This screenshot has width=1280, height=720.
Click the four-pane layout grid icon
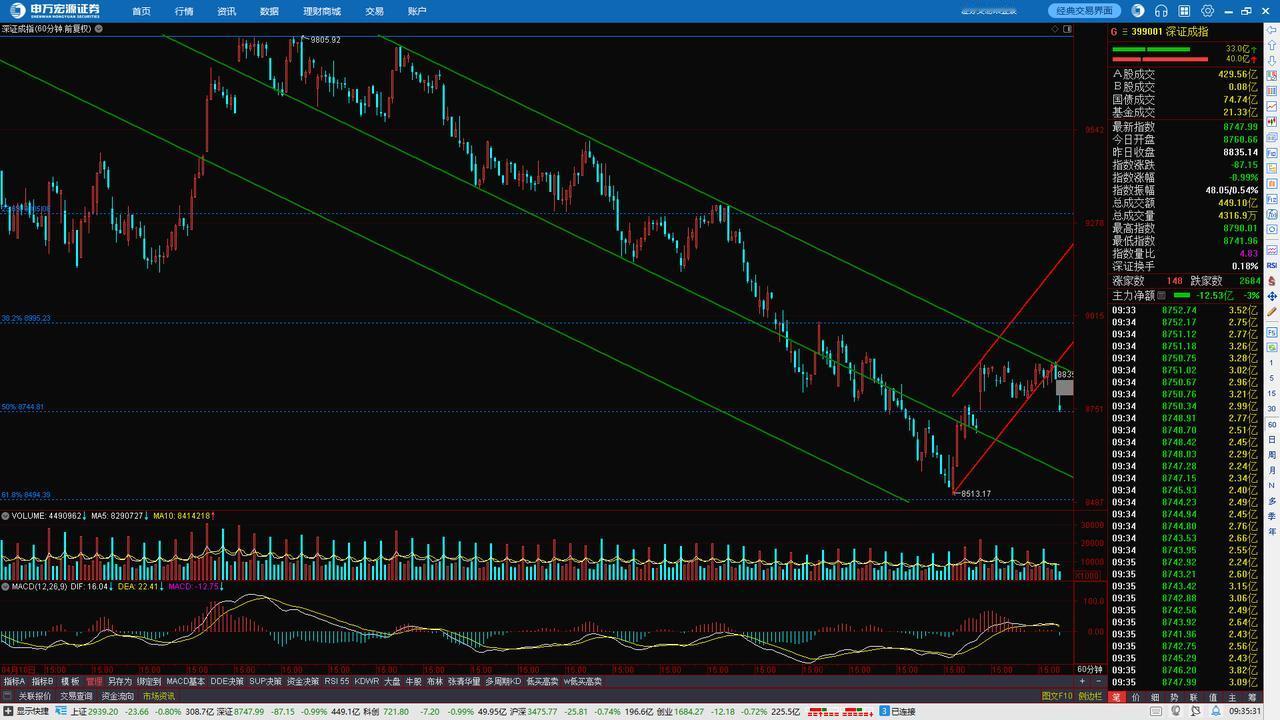pyautogui.click(x=1184, y=11)
